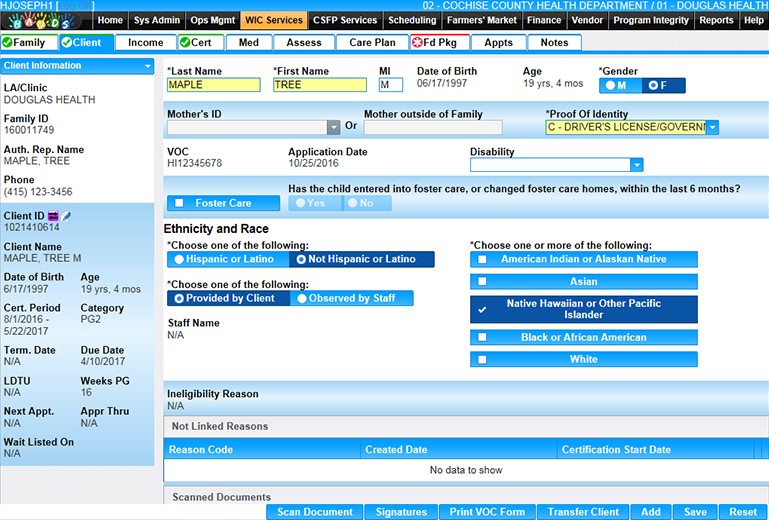769x520 pixels.
Task: Check the Foster Care checkbox
Action: point(179,203)
